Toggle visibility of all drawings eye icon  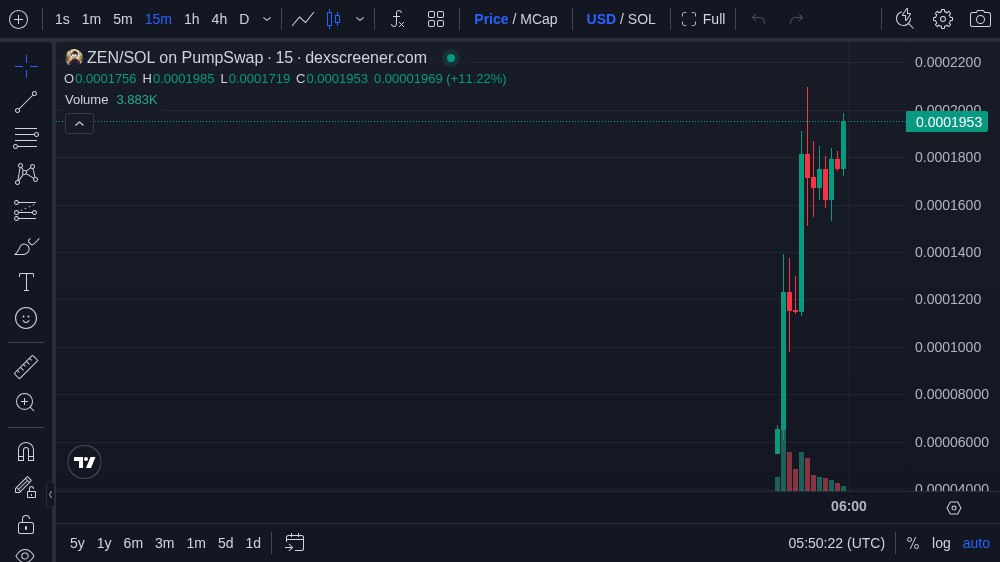(26, 555)
